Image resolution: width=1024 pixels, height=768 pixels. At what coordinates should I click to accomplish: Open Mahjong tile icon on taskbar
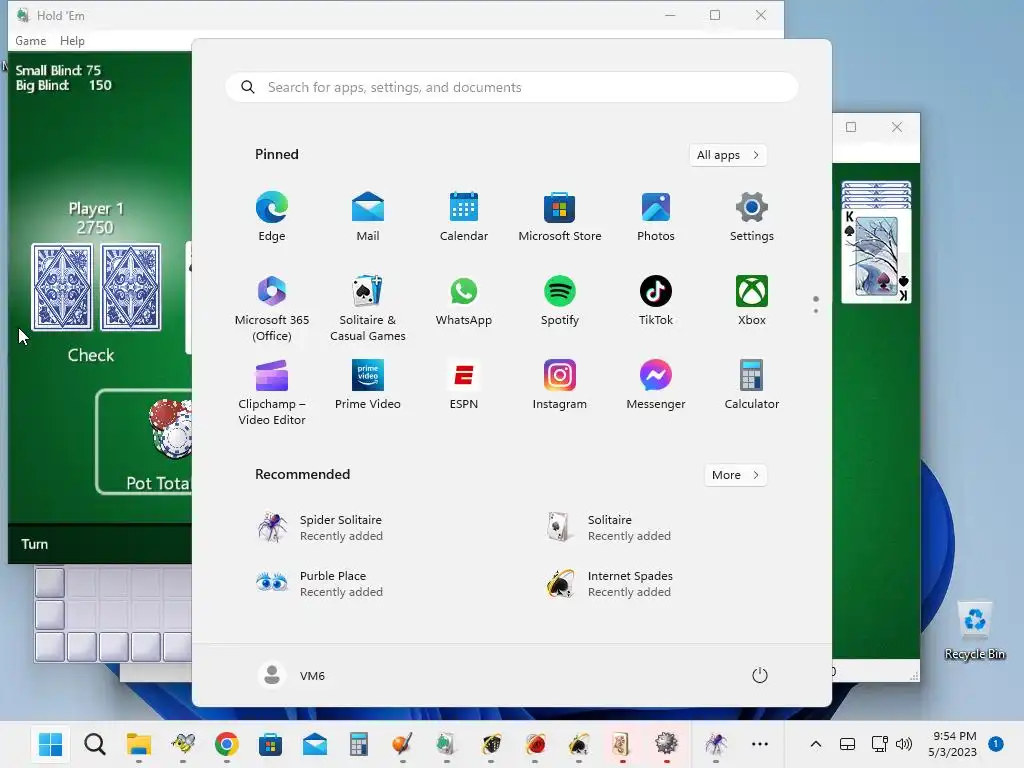point(621,744)
